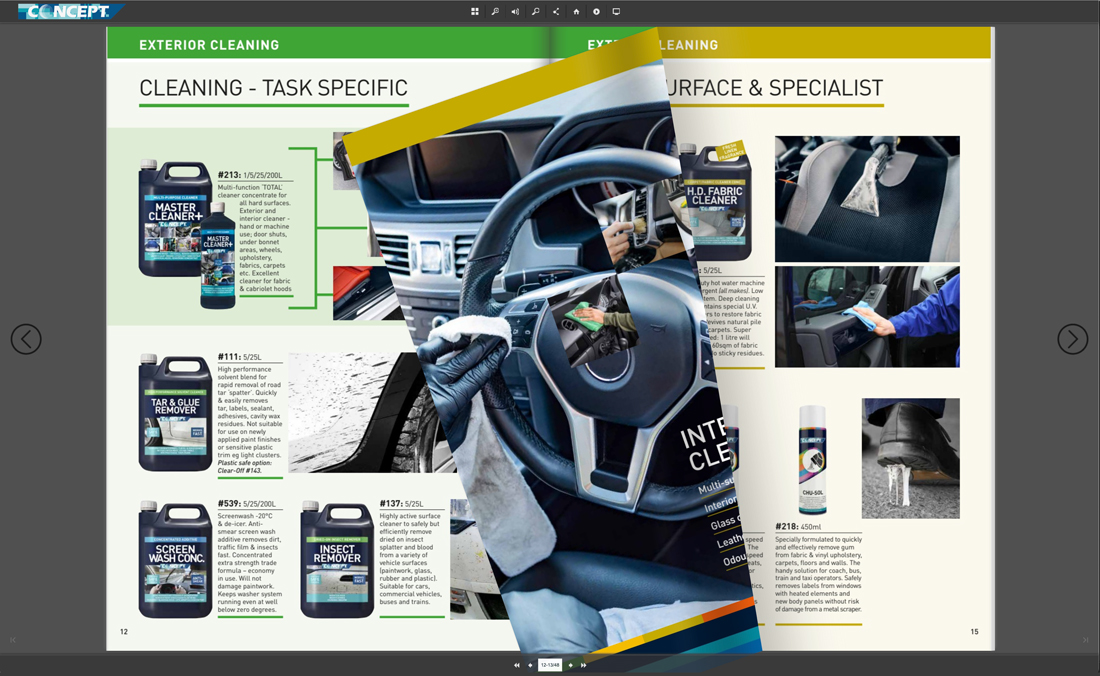Flip to the next page using the right arrow
Screen dimensions: 1100x676
click(1073, 339)
